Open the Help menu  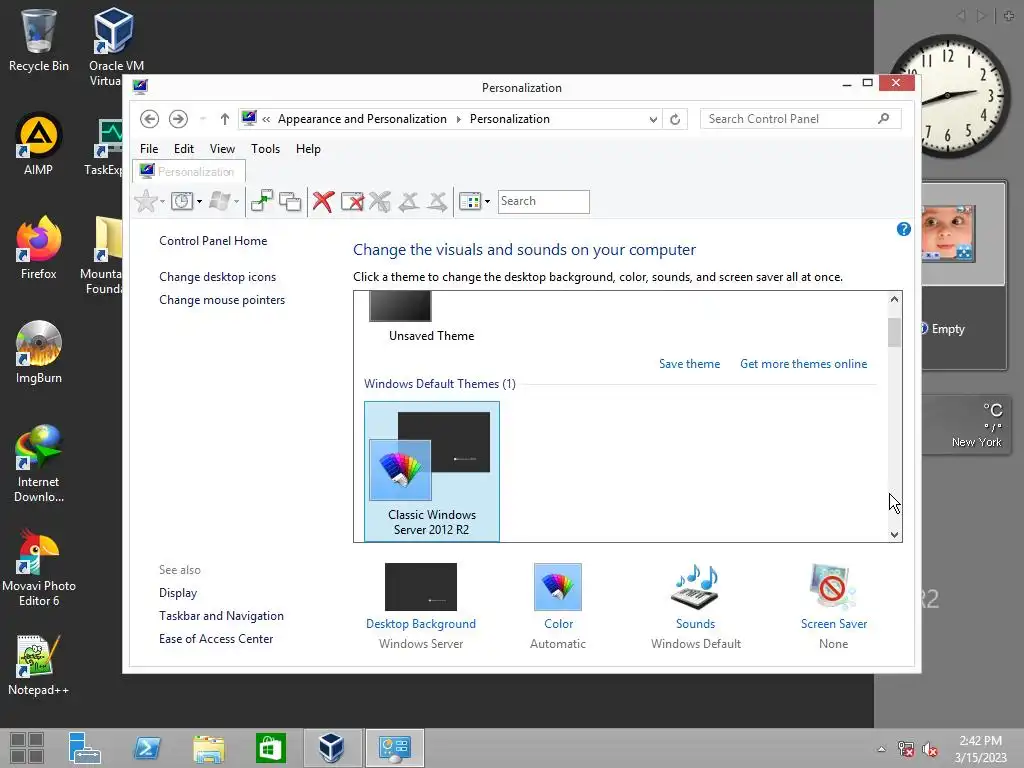click(308, 149)
